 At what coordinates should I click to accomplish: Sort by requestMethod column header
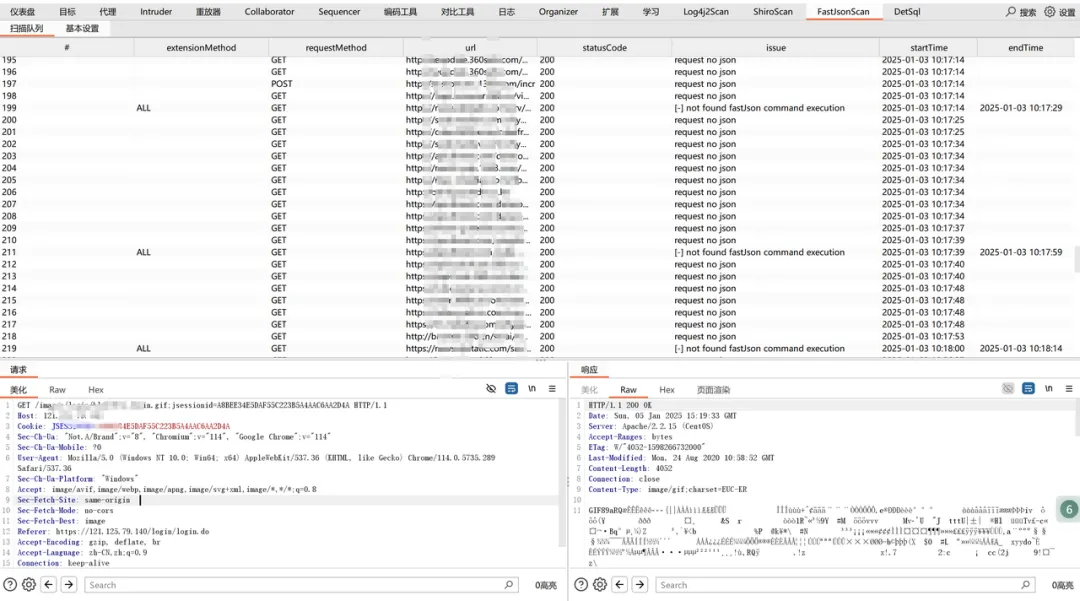(x=336, y=48)
